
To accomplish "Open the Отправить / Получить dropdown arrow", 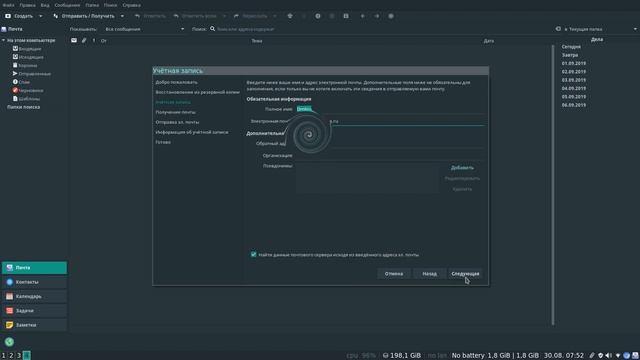I will [x=122, y=16].
